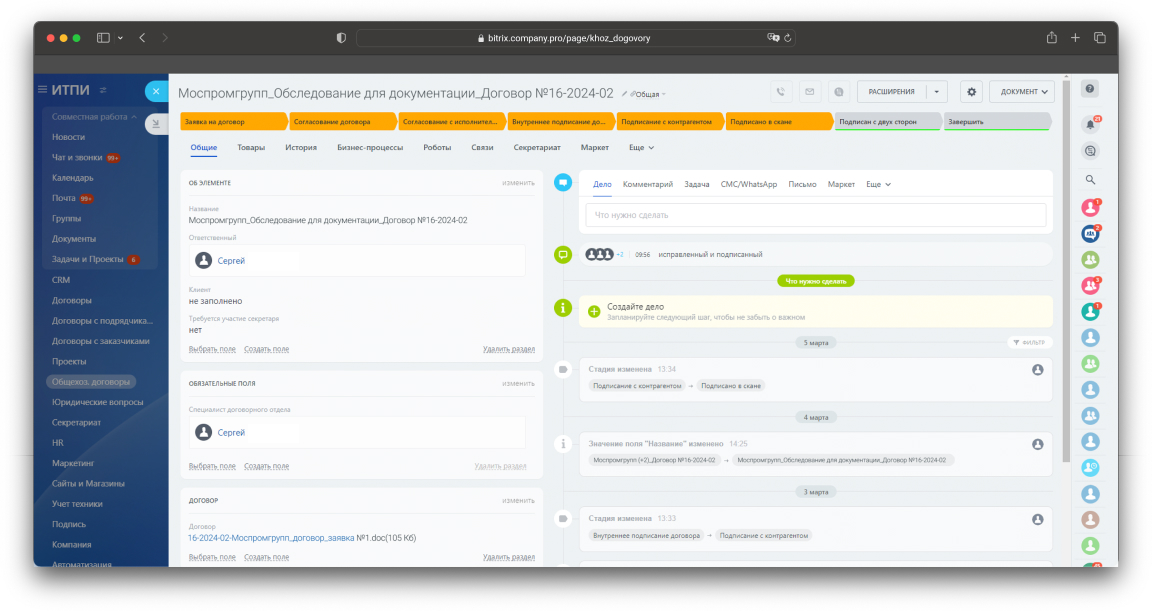This screenshot has width=1152, height=611.
Task: Collapse Совместная работа section
Action: [94, 117]
